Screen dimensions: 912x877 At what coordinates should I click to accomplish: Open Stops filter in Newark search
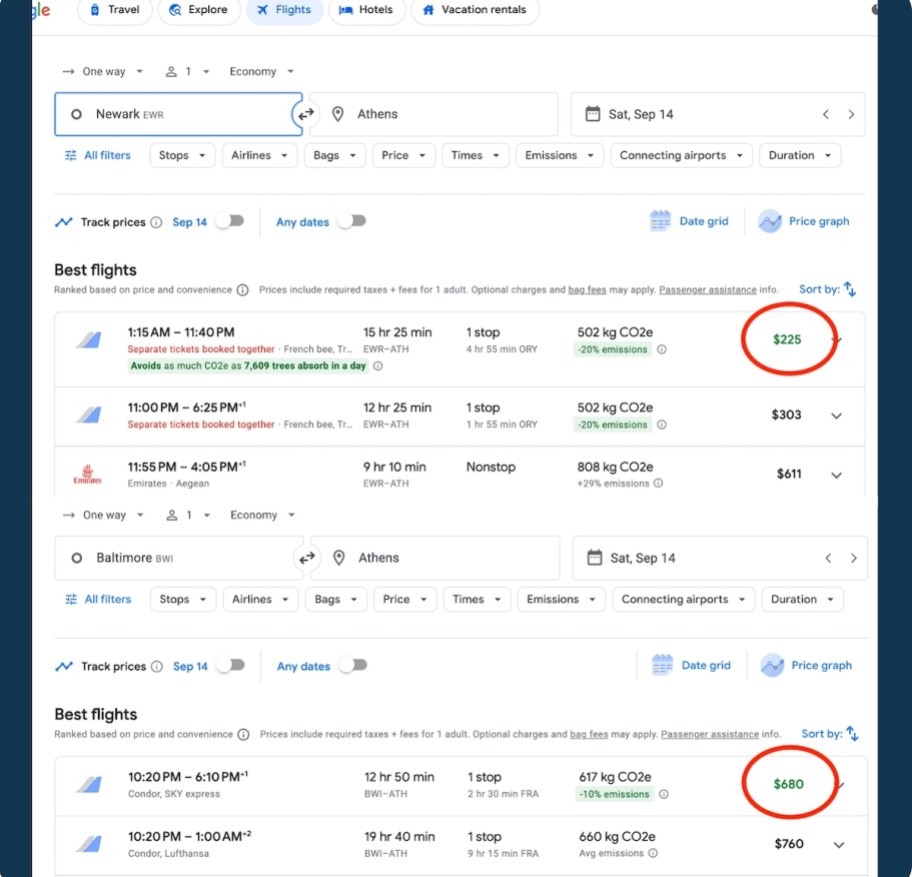point(182,155)
